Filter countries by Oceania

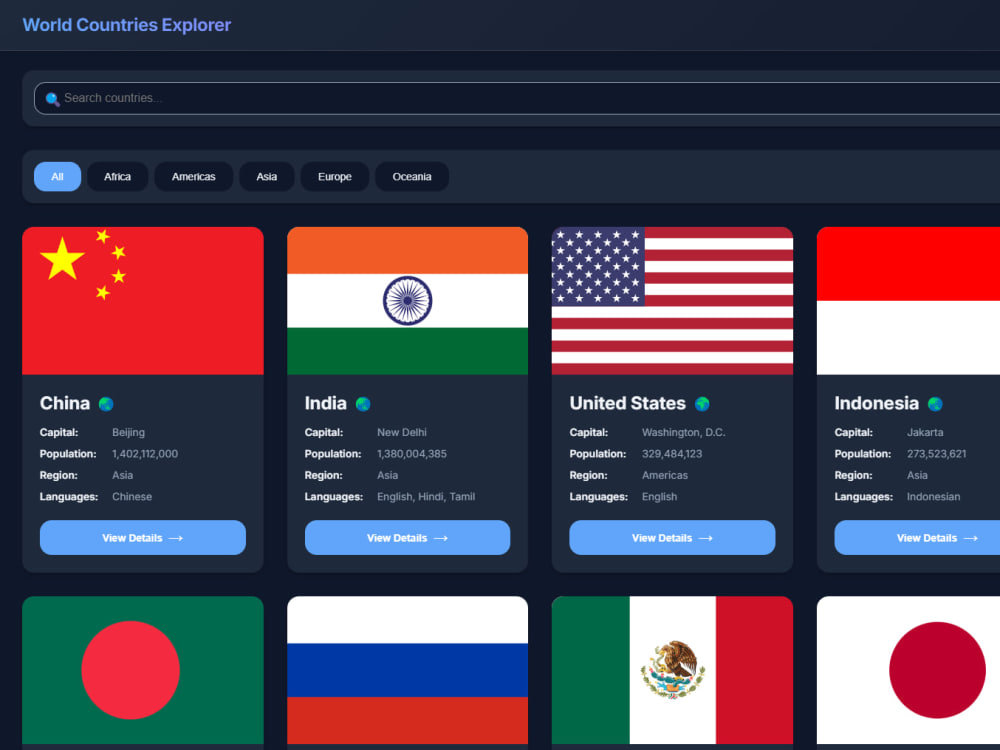pyautogui.click(x=412, y=177)
